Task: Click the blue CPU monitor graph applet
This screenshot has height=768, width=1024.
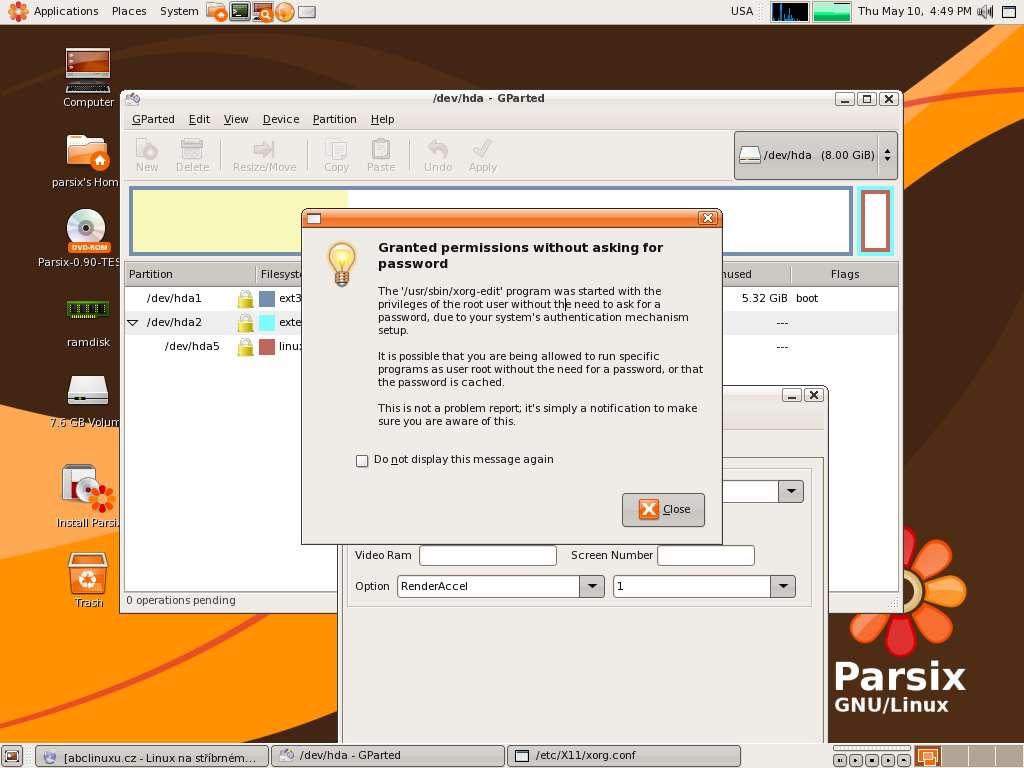Action: (790, 12)
